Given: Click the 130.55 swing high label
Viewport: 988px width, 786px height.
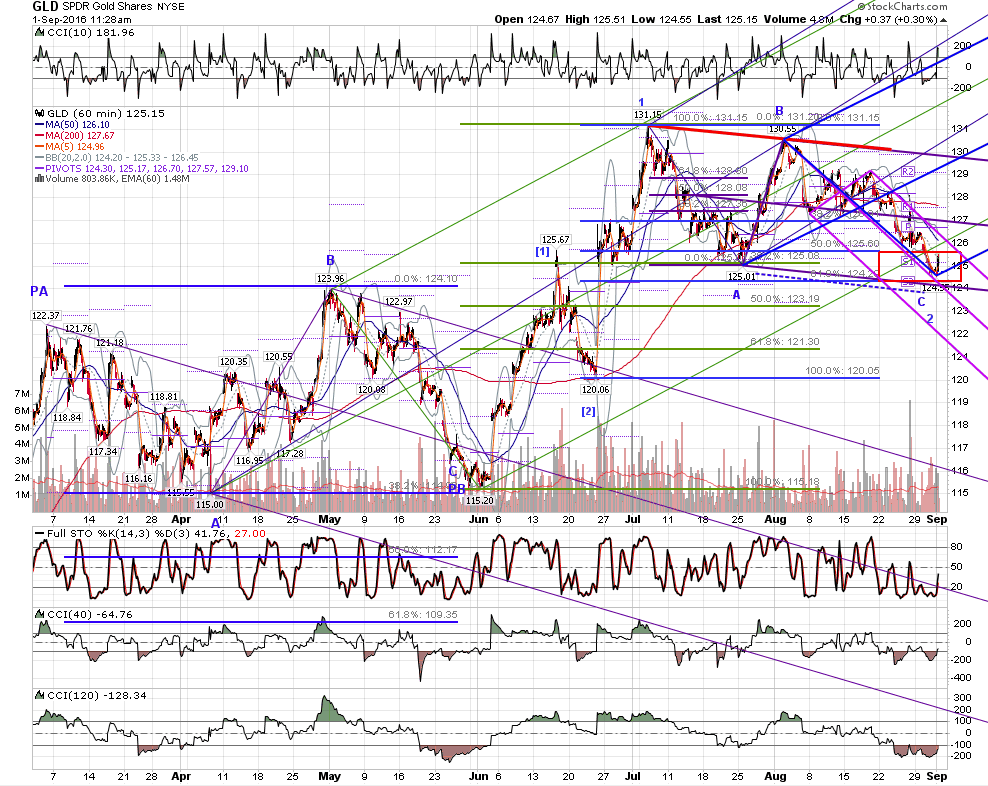Looking at the screenshot, I should click(x=782, y=129).
